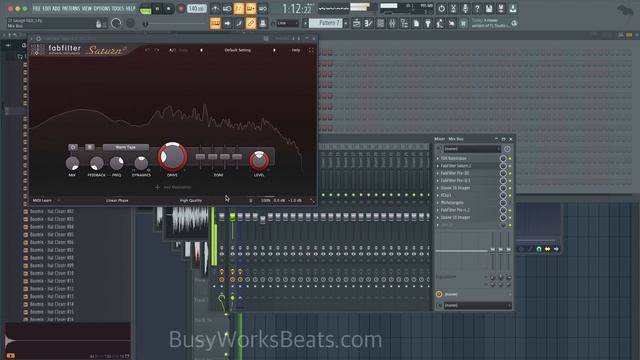This screenshot has width=640, height=360.
Task: Toggle the song/pattern mode switch
Action: click(x=145, y=9)
